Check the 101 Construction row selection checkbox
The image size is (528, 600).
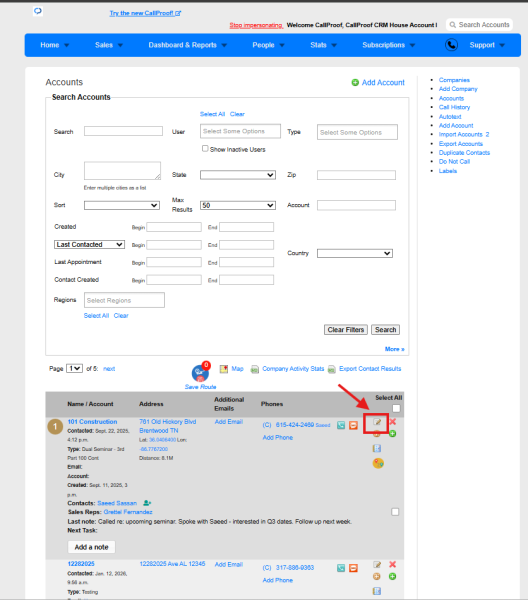tap(395, 512)
